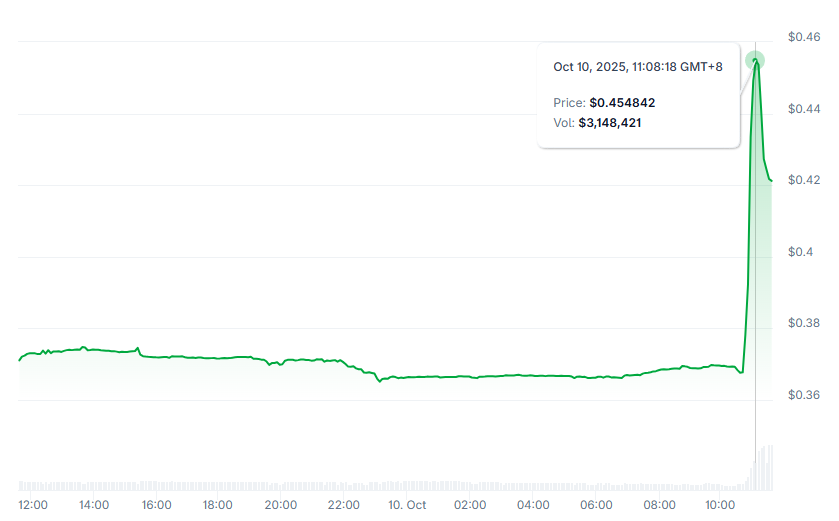The width and height of the screenshot is (839, 521).
Task: Select the 02:00 time axis label
Action: tap(470, 505)
